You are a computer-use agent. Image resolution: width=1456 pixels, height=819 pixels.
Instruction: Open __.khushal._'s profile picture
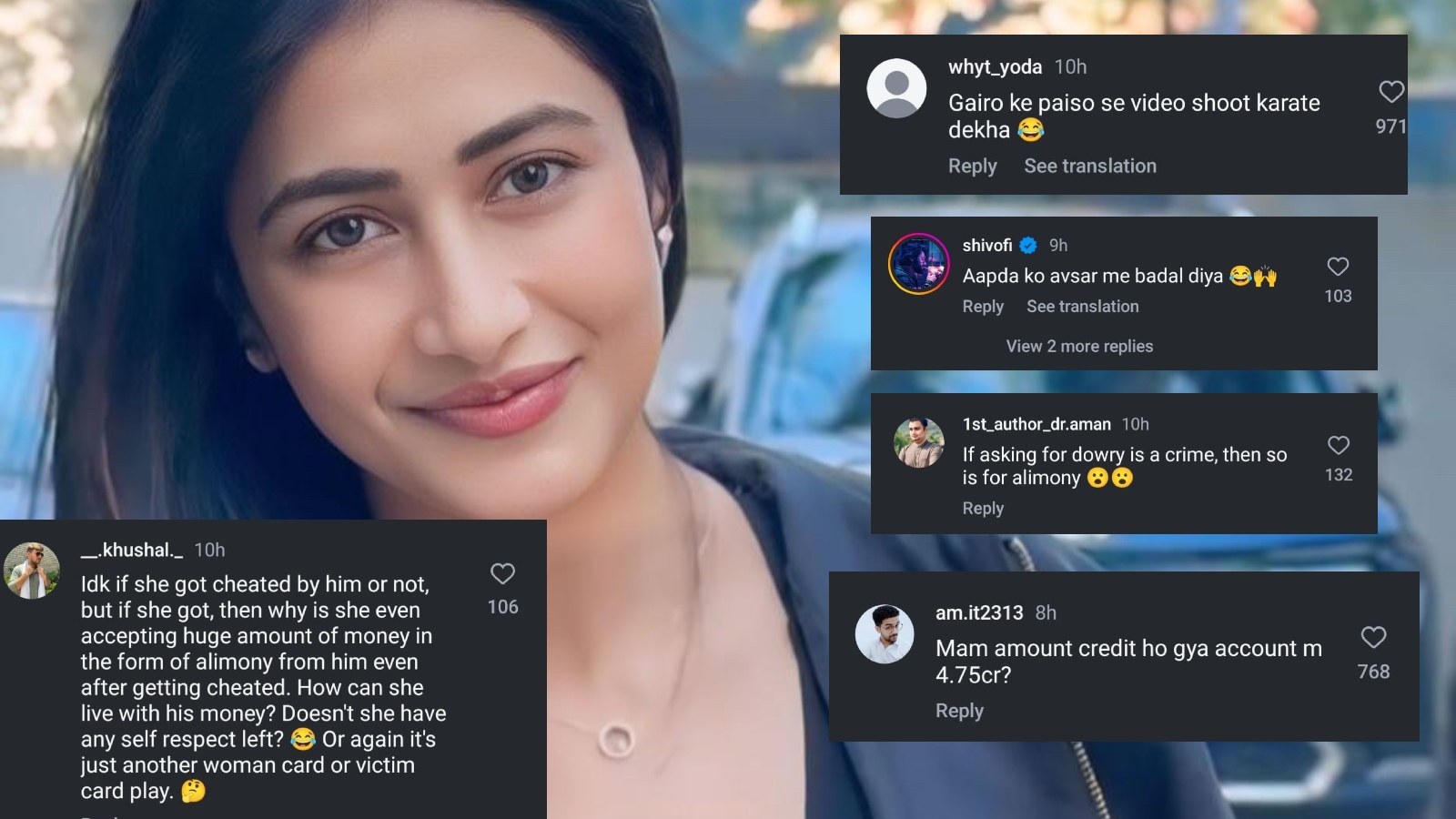tap(32, 571)
